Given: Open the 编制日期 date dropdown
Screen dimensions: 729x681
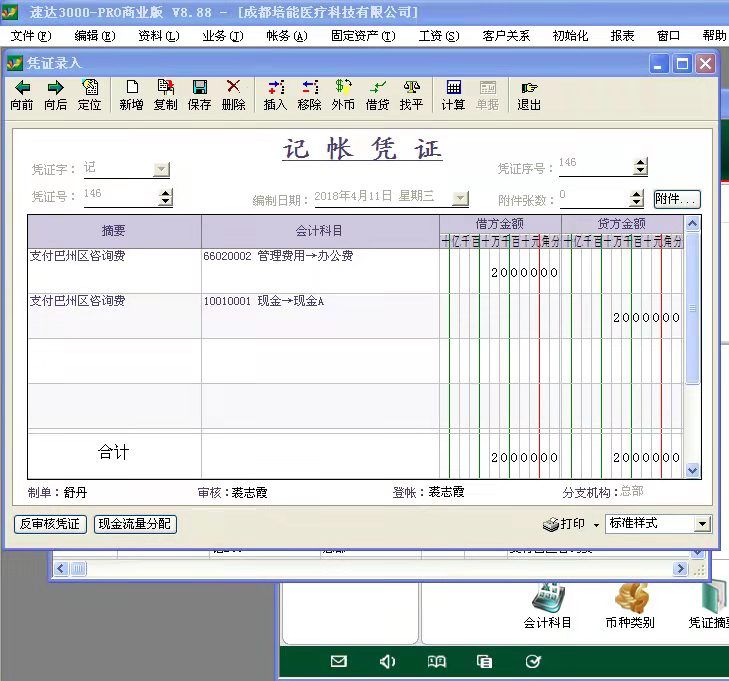Looking at the screenshot, I should (x=460, y=199).
